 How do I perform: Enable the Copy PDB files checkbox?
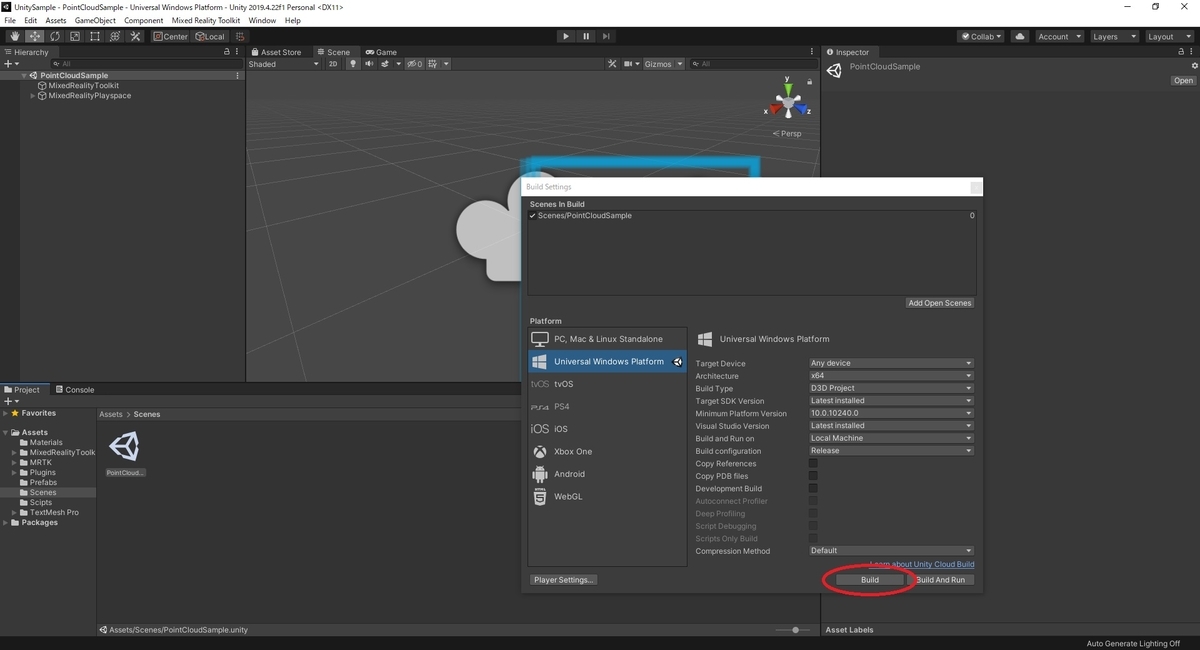point(813,476)
